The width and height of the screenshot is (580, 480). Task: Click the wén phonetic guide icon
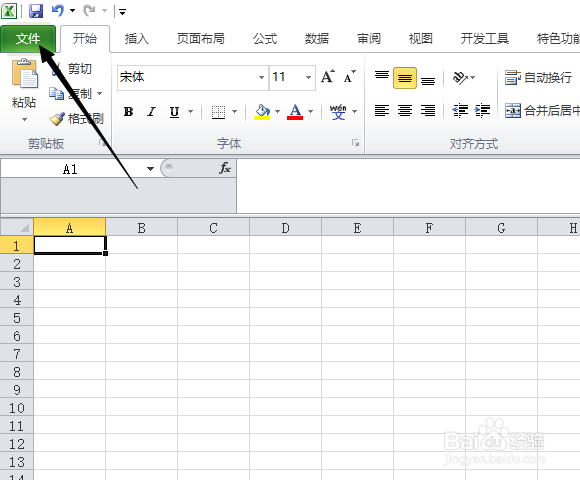click(338, 111)
